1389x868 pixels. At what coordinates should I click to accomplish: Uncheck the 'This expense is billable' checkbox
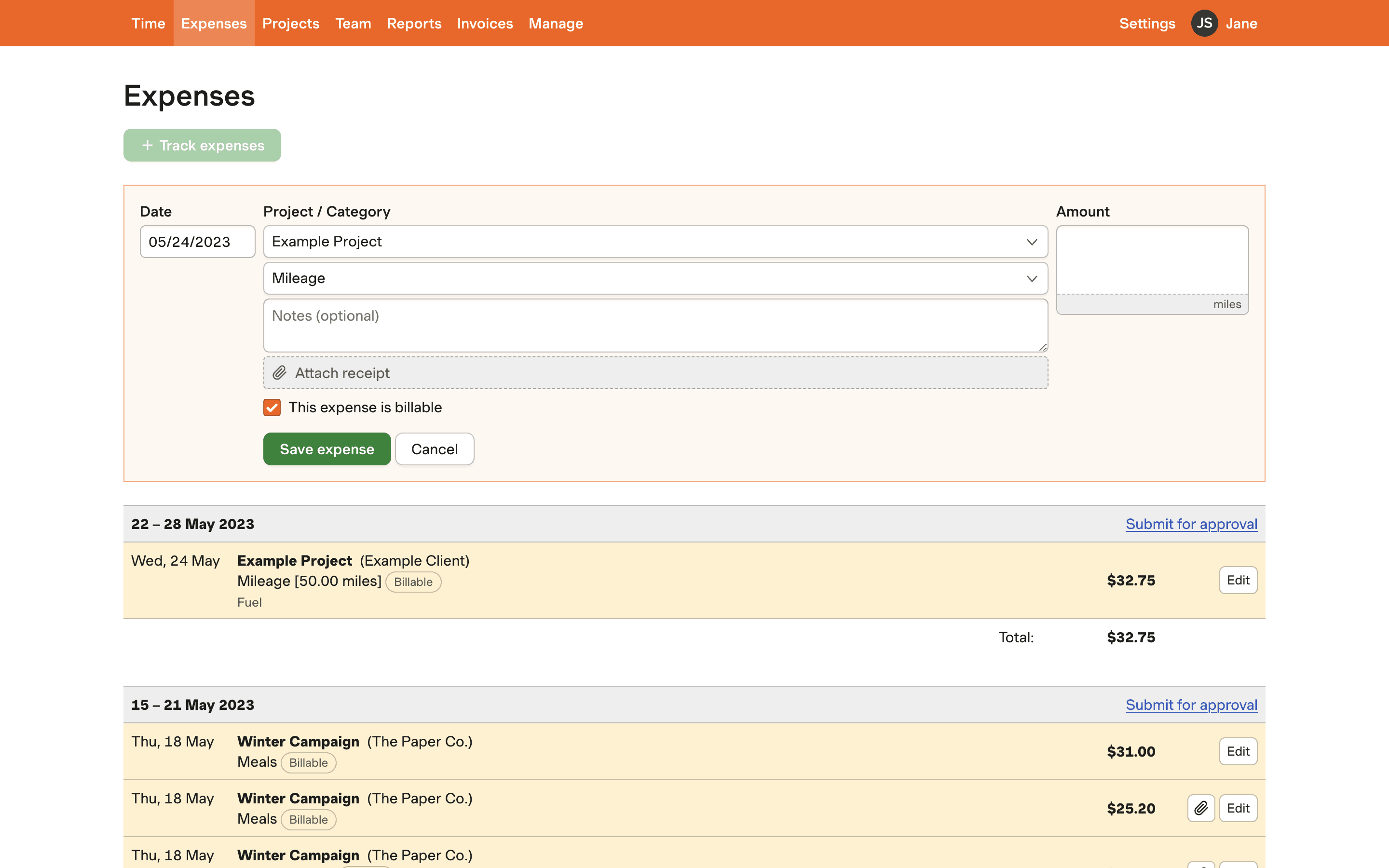tap(272, 407)
